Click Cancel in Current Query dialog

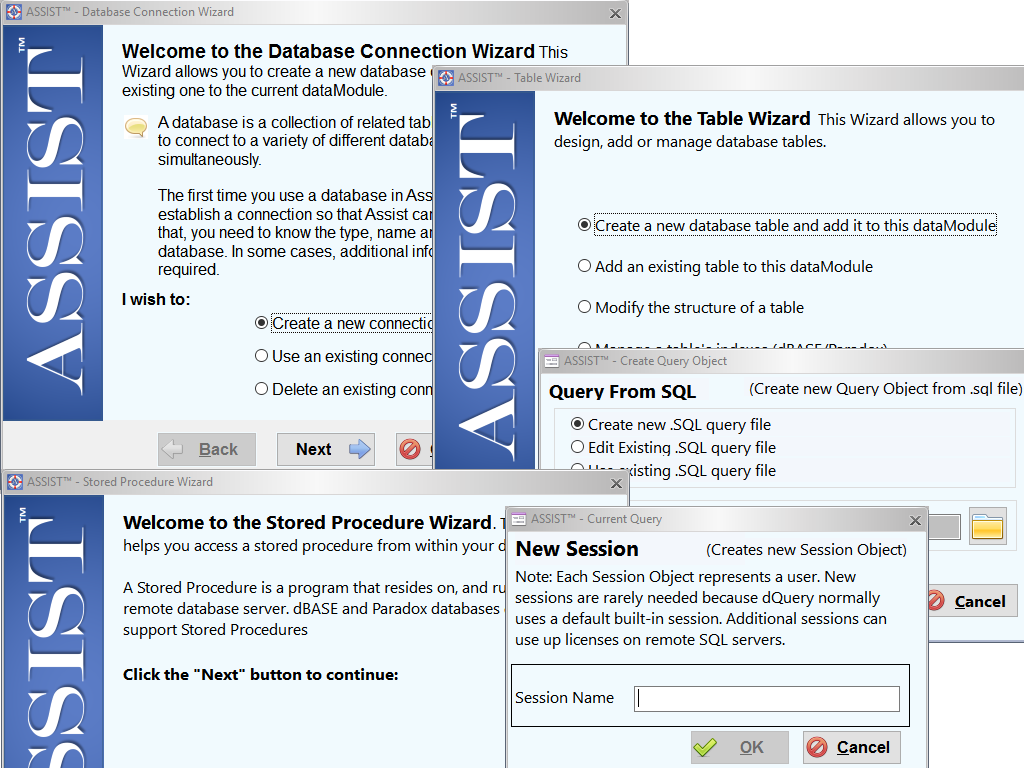coord(852,747)
